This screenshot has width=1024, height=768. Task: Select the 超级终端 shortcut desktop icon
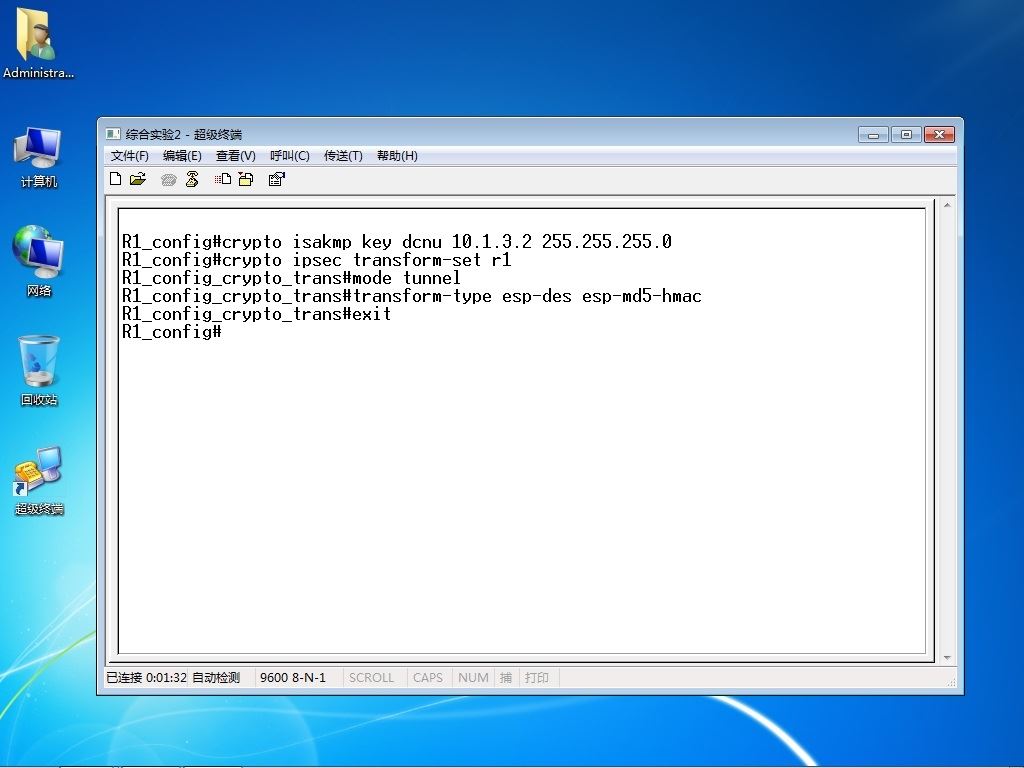(39, 481)
